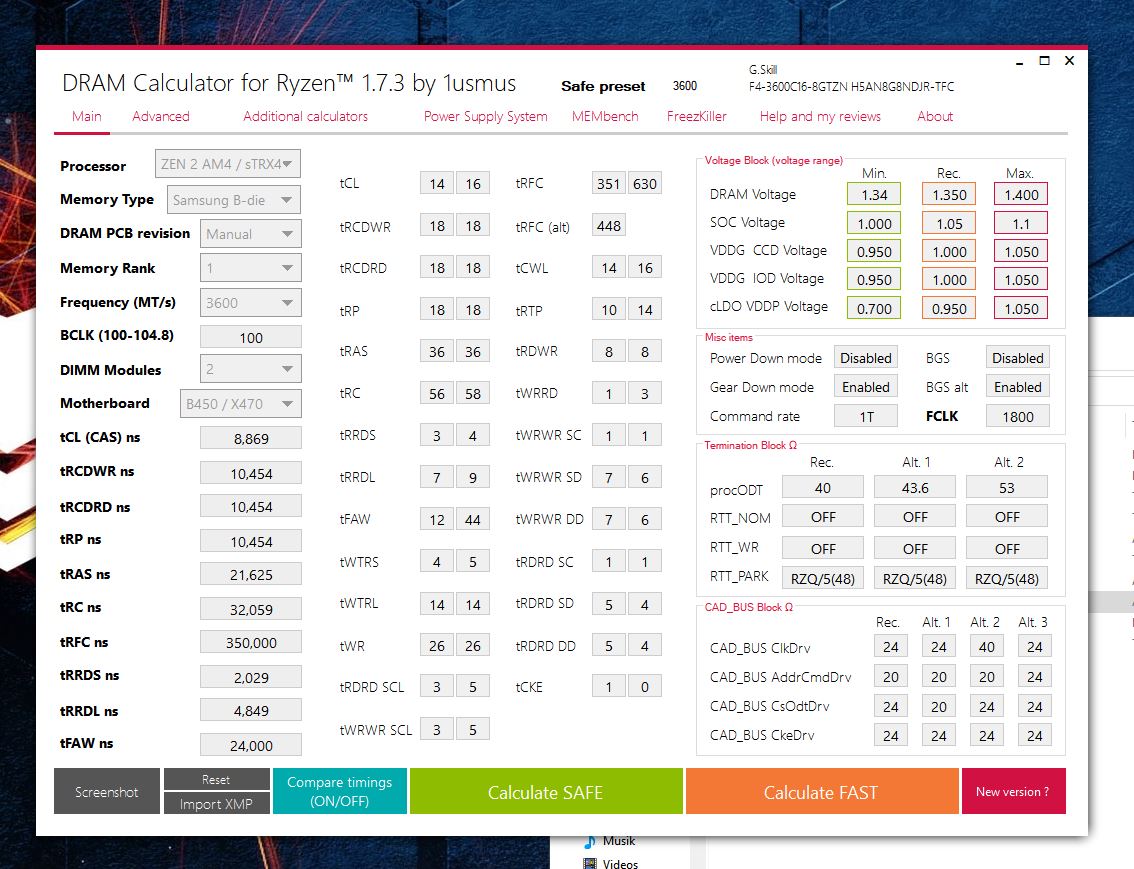Expand the Processor dropdown

pyautogui.click(x=228, y=164)
